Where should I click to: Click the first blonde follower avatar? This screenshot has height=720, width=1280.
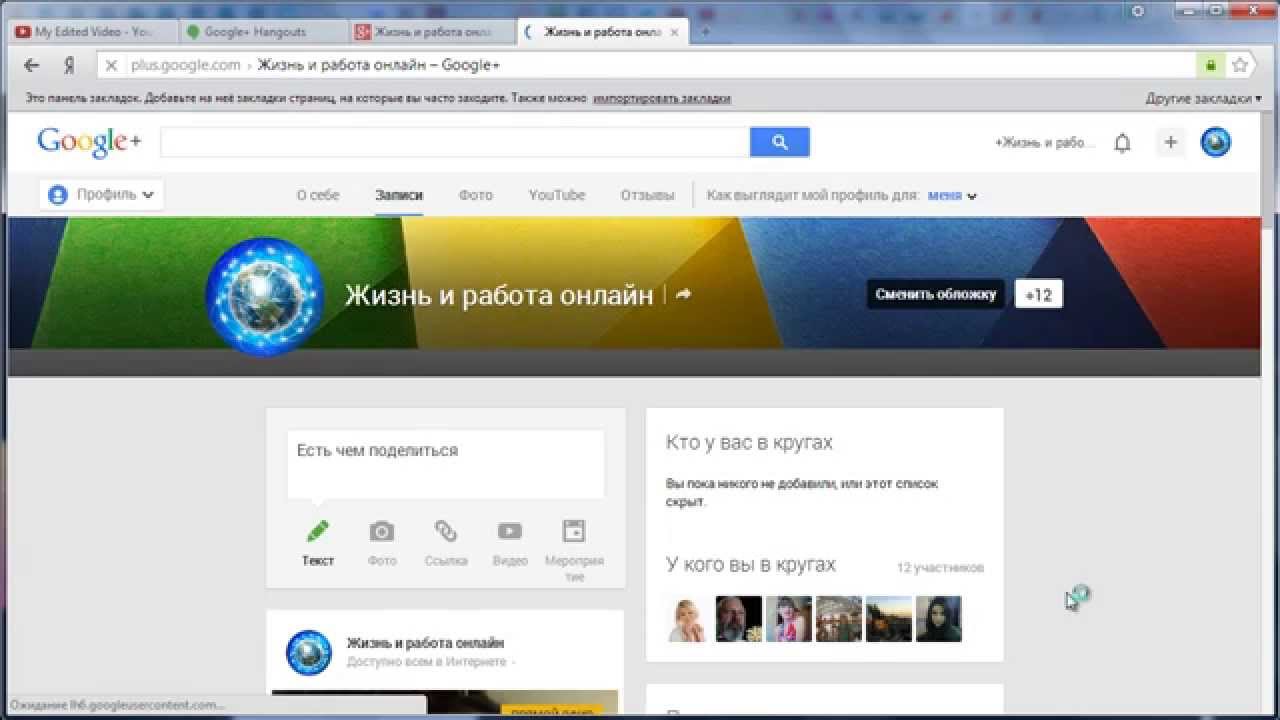coord(689,619)
